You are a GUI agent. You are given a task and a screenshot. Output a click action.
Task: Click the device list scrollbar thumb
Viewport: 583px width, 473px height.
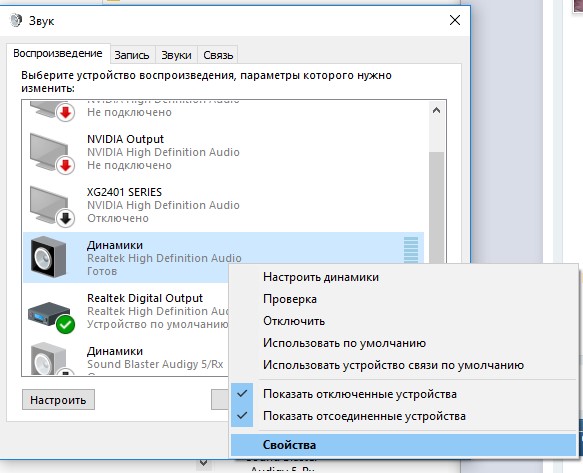(437, 207)
